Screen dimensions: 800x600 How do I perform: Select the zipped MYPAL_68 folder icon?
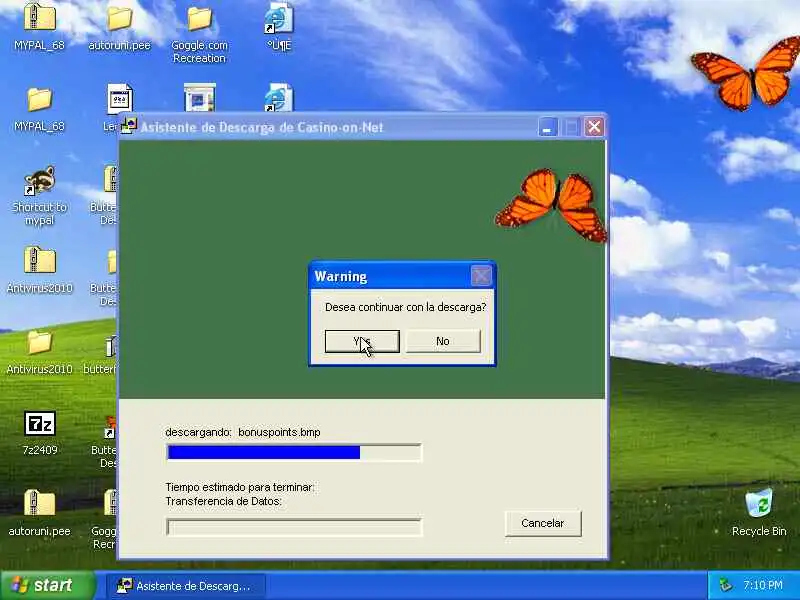[x=39, y=17]
